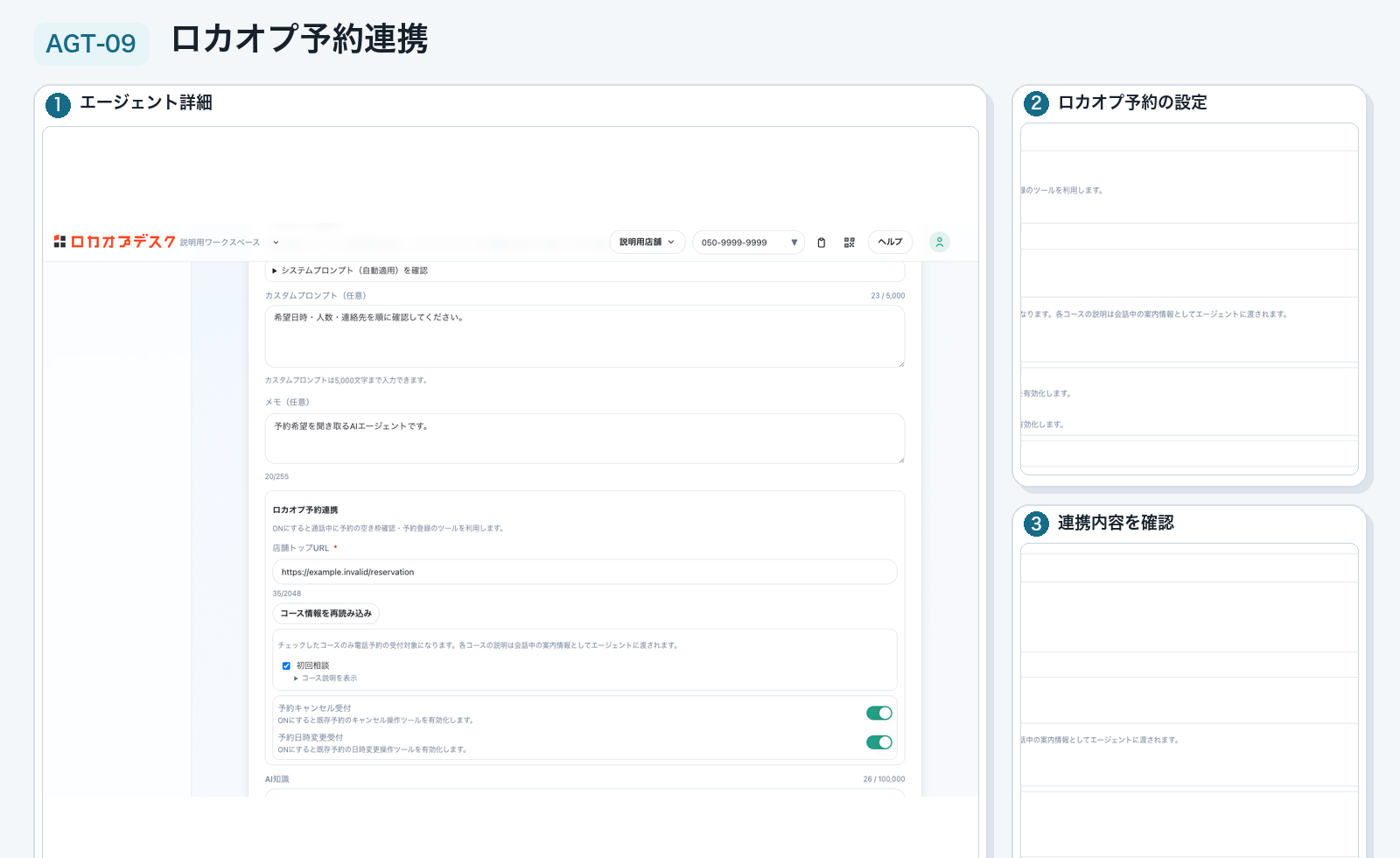Open the ヘルプ button
1400x858 pixels.
pos(890,243)
